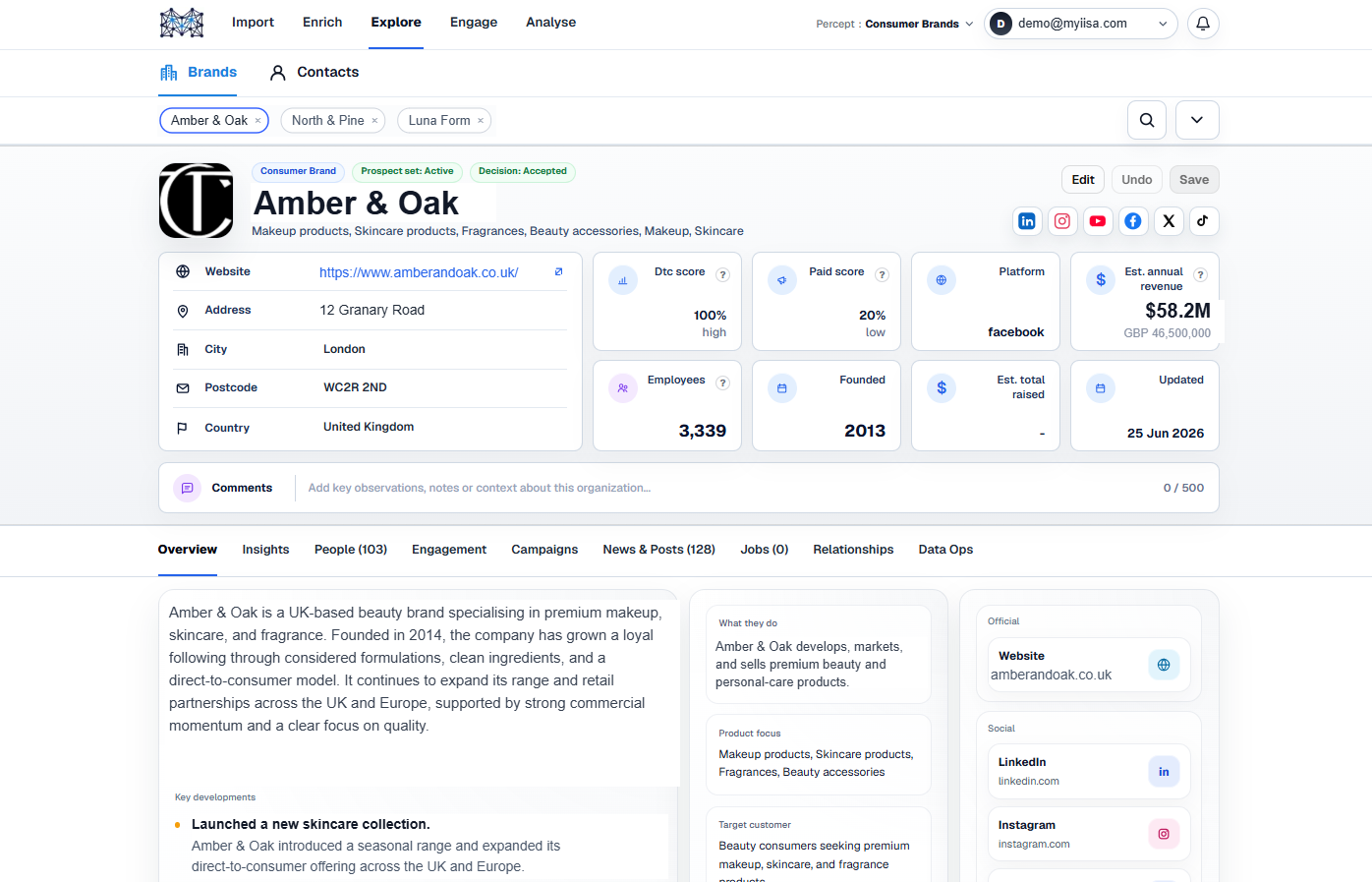The height and width of the screenshot is (882, 1372).
Task: Switch to the Insights tab
Action: click(265, 550)
